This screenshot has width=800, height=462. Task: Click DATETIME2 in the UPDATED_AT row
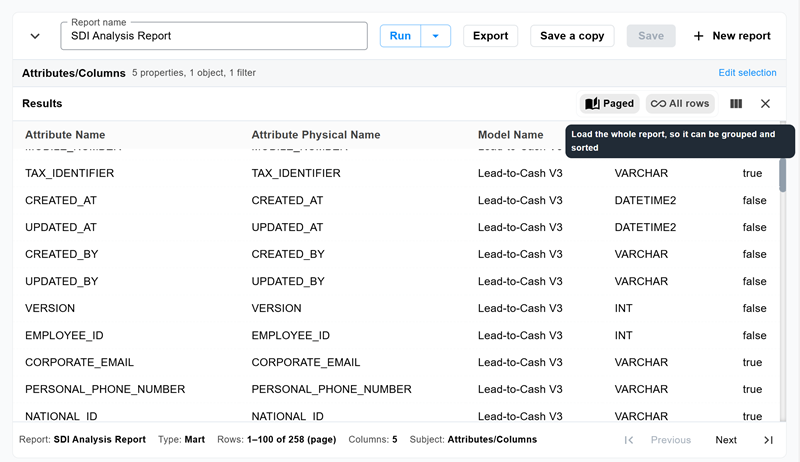645,227
